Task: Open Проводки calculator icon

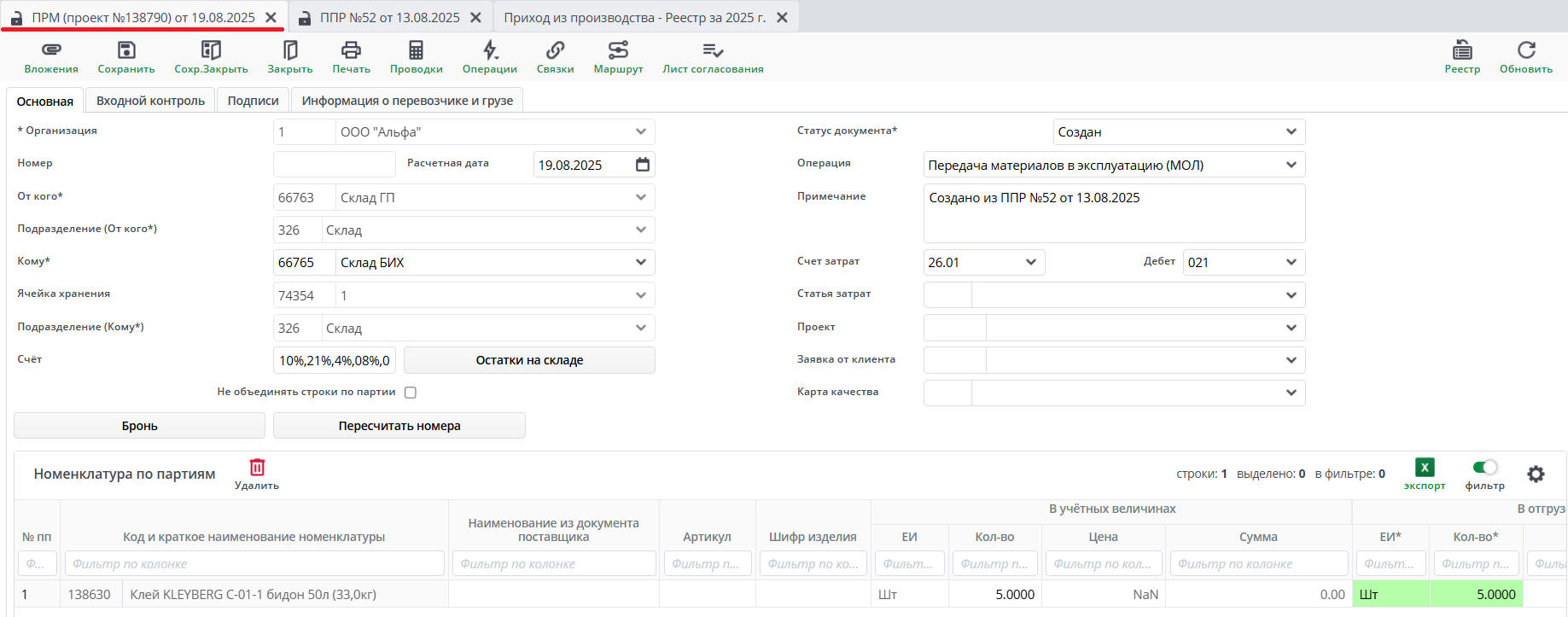Action: (x=416, y=50)
